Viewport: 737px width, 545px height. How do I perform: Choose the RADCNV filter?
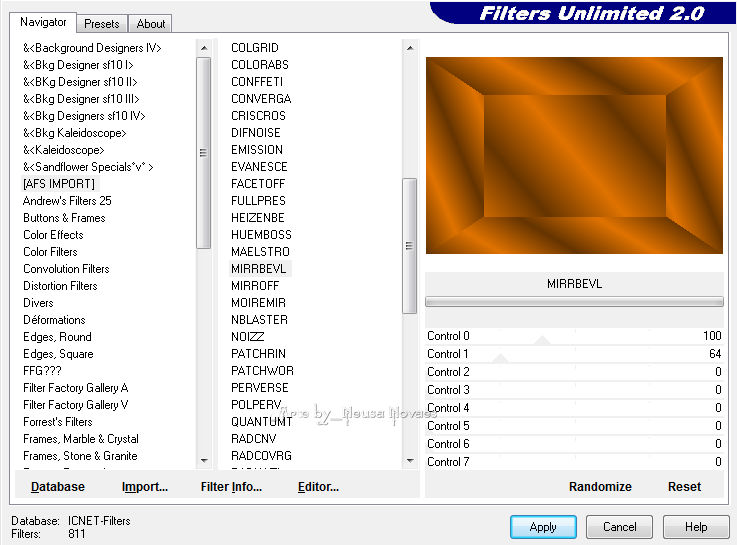[254, 439]
